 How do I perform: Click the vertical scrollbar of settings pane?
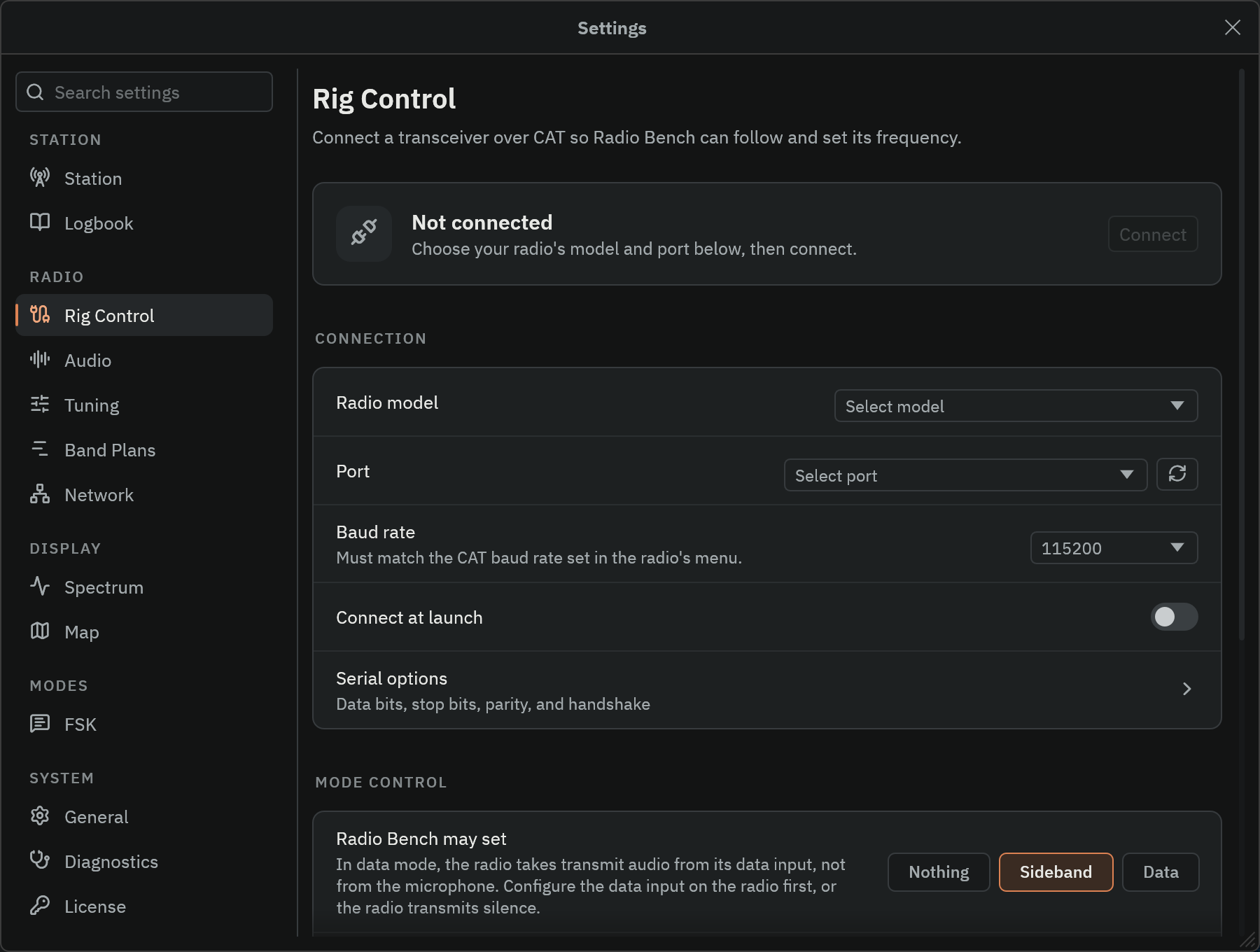click(x=1242, y=355)
